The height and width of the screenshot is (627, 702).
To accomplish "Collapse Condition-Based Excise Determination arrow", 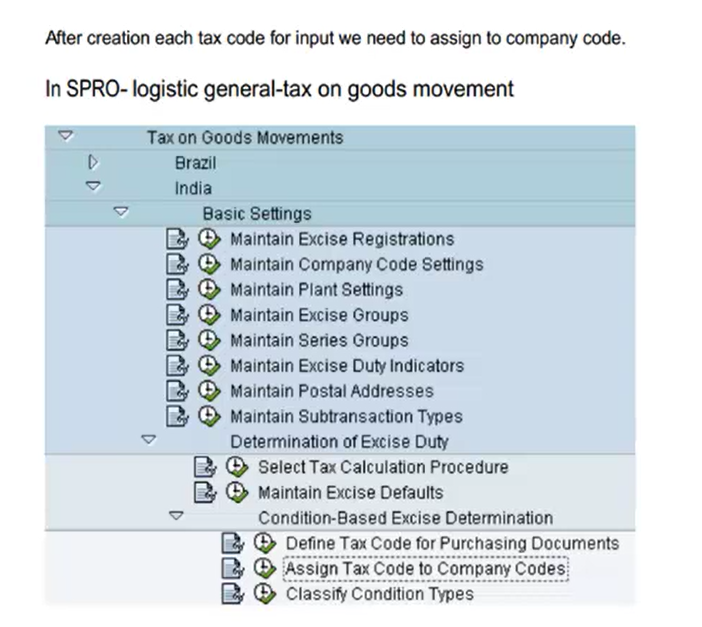I will 176,516.
